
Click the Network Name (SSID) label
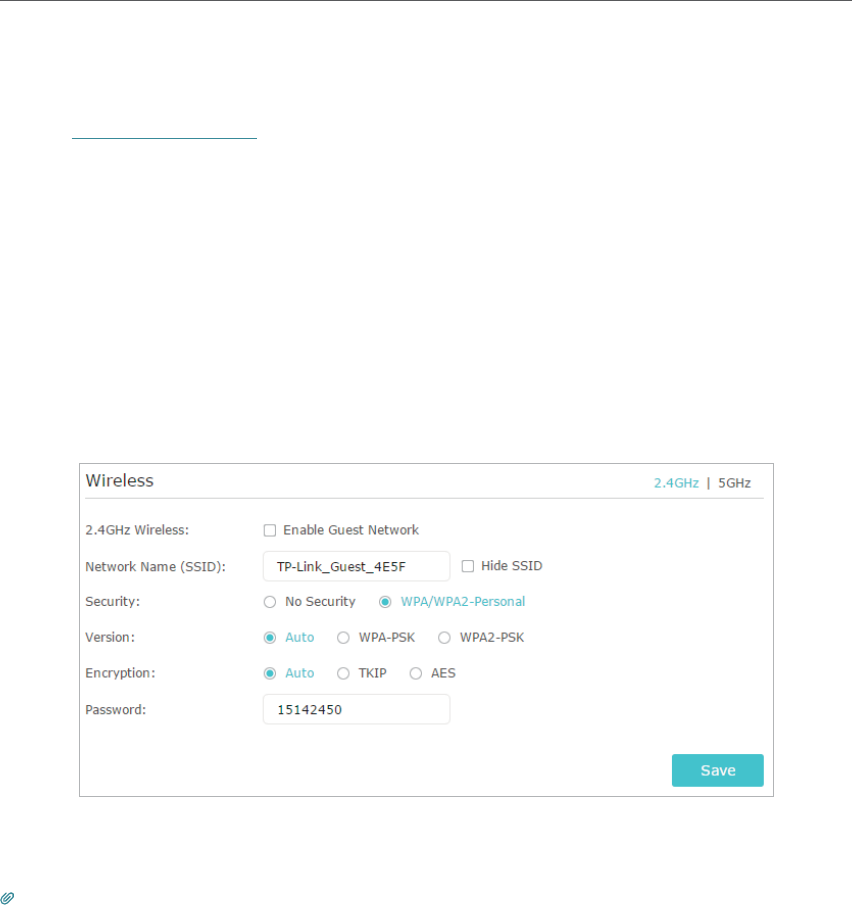pos(155,567)
